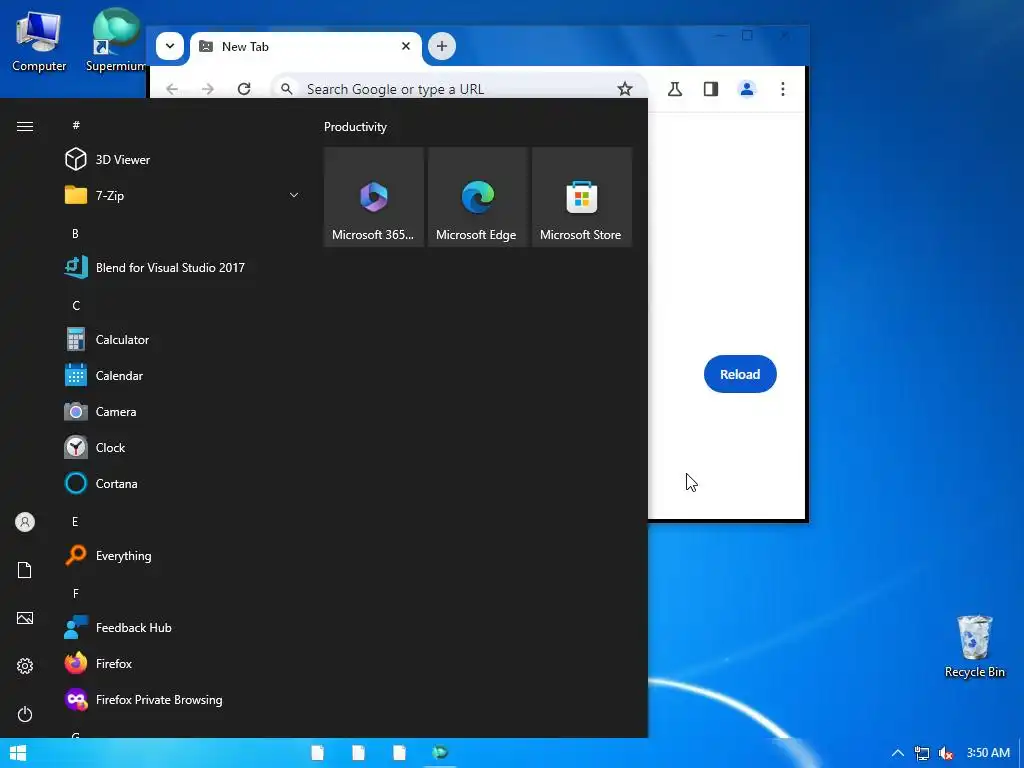Open the Microsoft 365 tile
This screenshot has height=768, width=1024.
(x=374, y=197)
